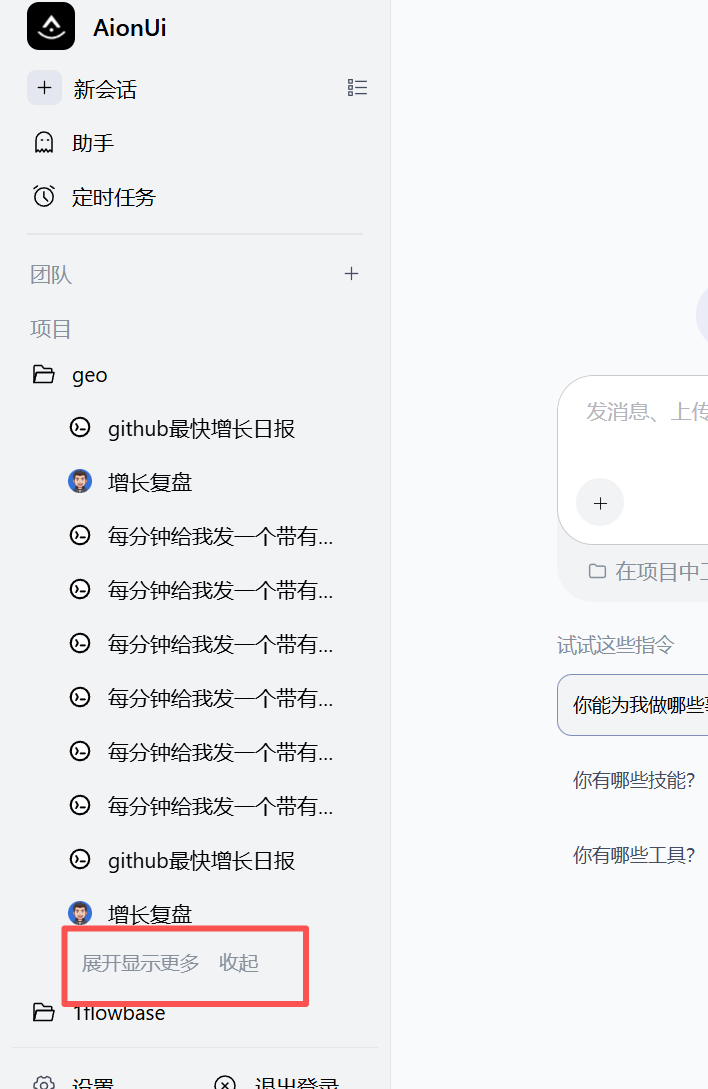Click the ghost icon for 助手
The image size is (708, 1089).
[x=44, y=142]
